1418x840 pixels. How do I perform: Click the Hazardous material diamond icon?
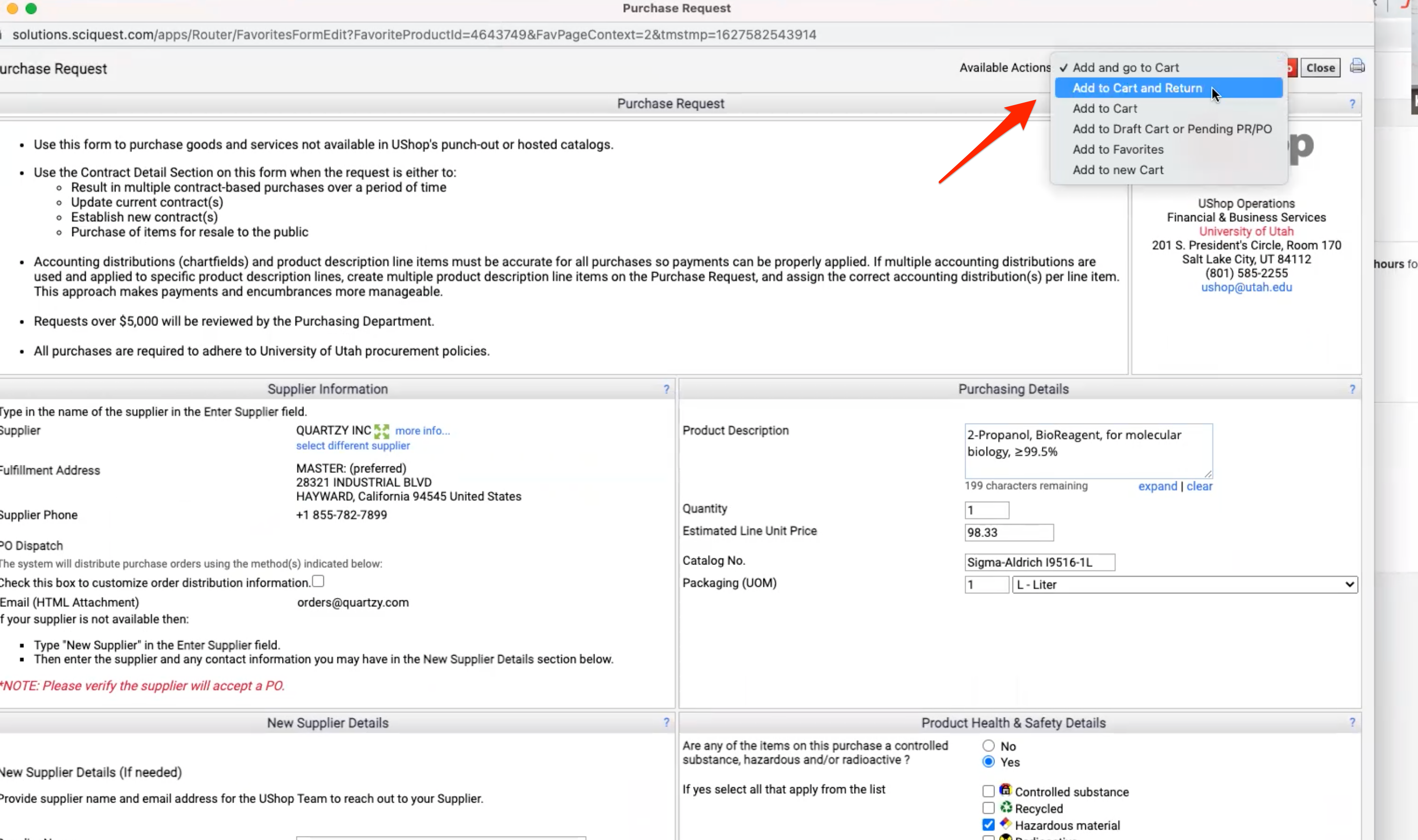click(x=1005, y=824)
